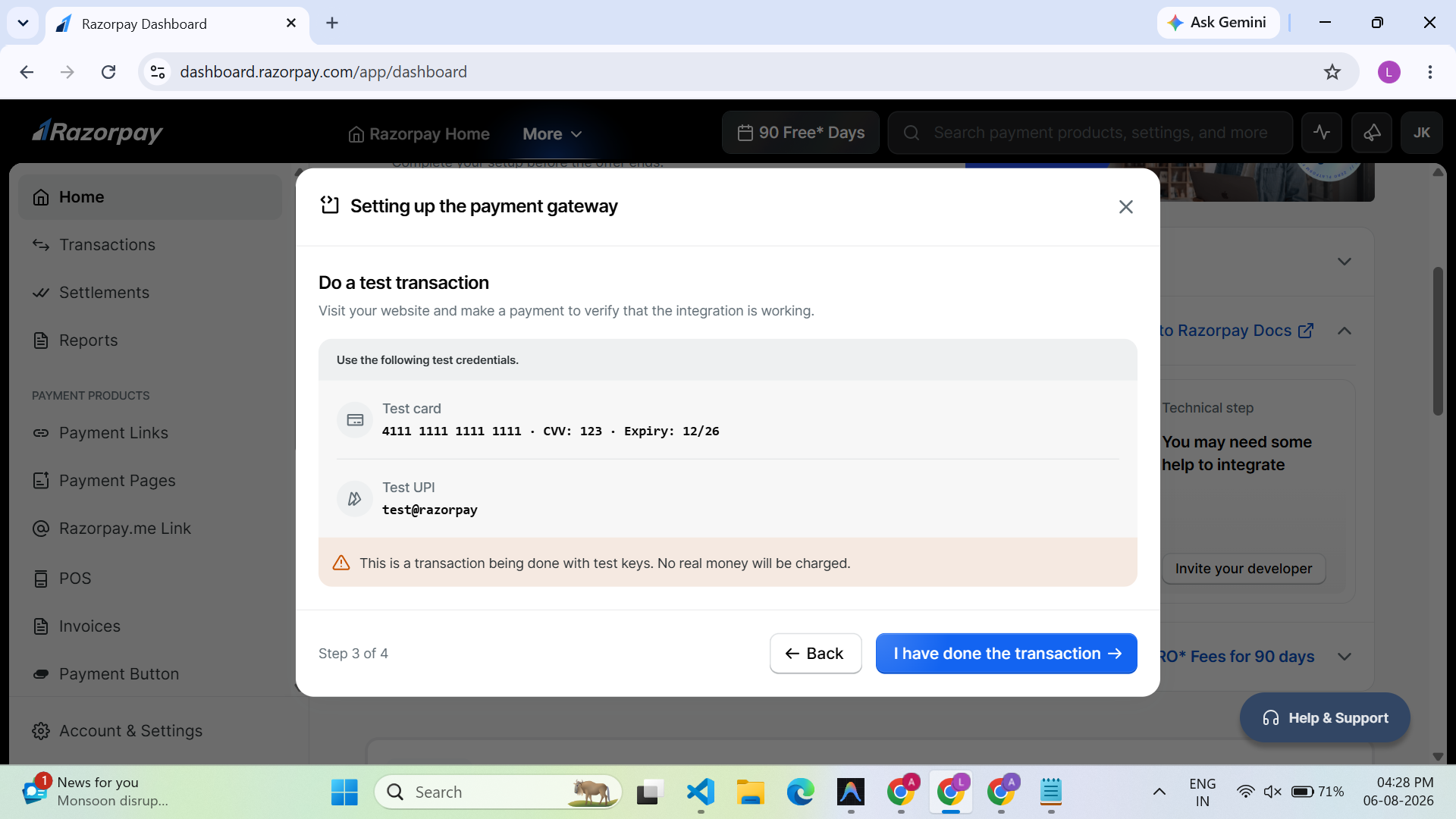Screen dimensions: 1456x819
Task: Click the setup gateway icon beside dialog title
Action: 330,206
